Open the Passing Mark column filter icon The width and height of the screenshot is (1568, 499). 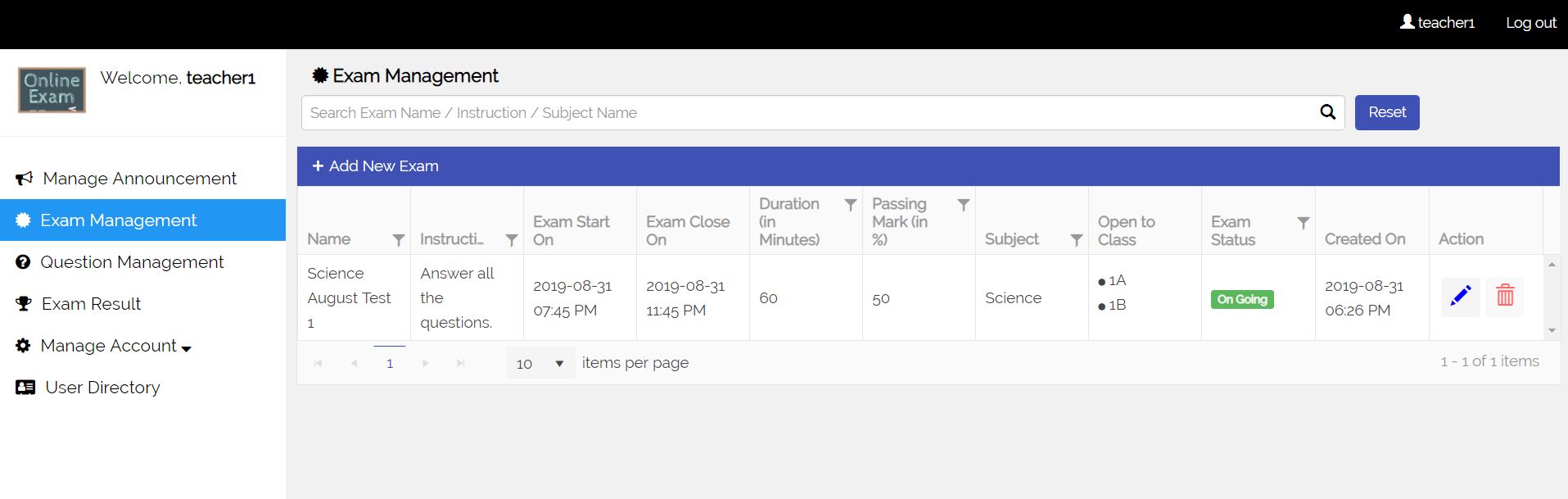coord(964,205)
